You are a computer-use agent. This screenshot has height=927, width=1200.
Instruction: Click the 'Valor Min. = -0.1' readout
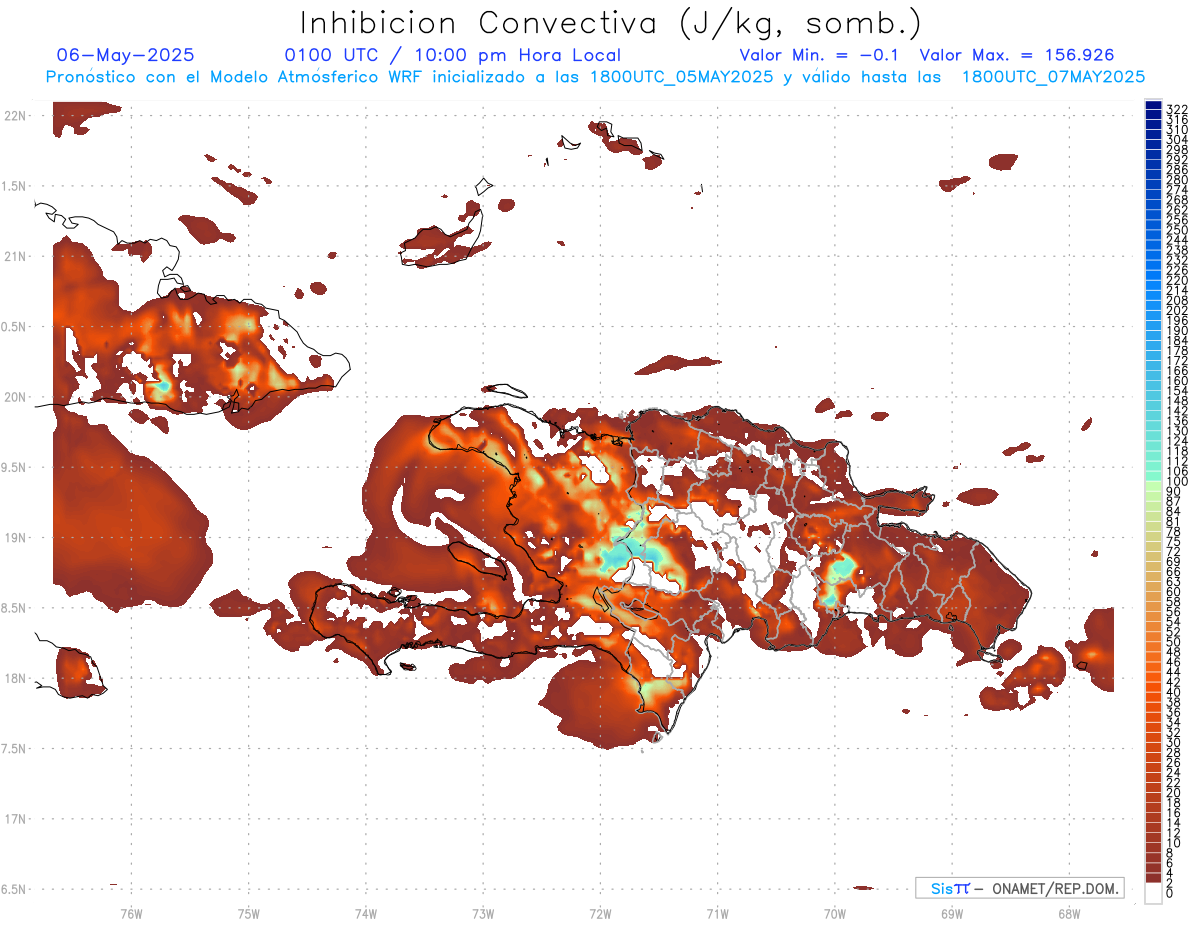click(820, 55)
